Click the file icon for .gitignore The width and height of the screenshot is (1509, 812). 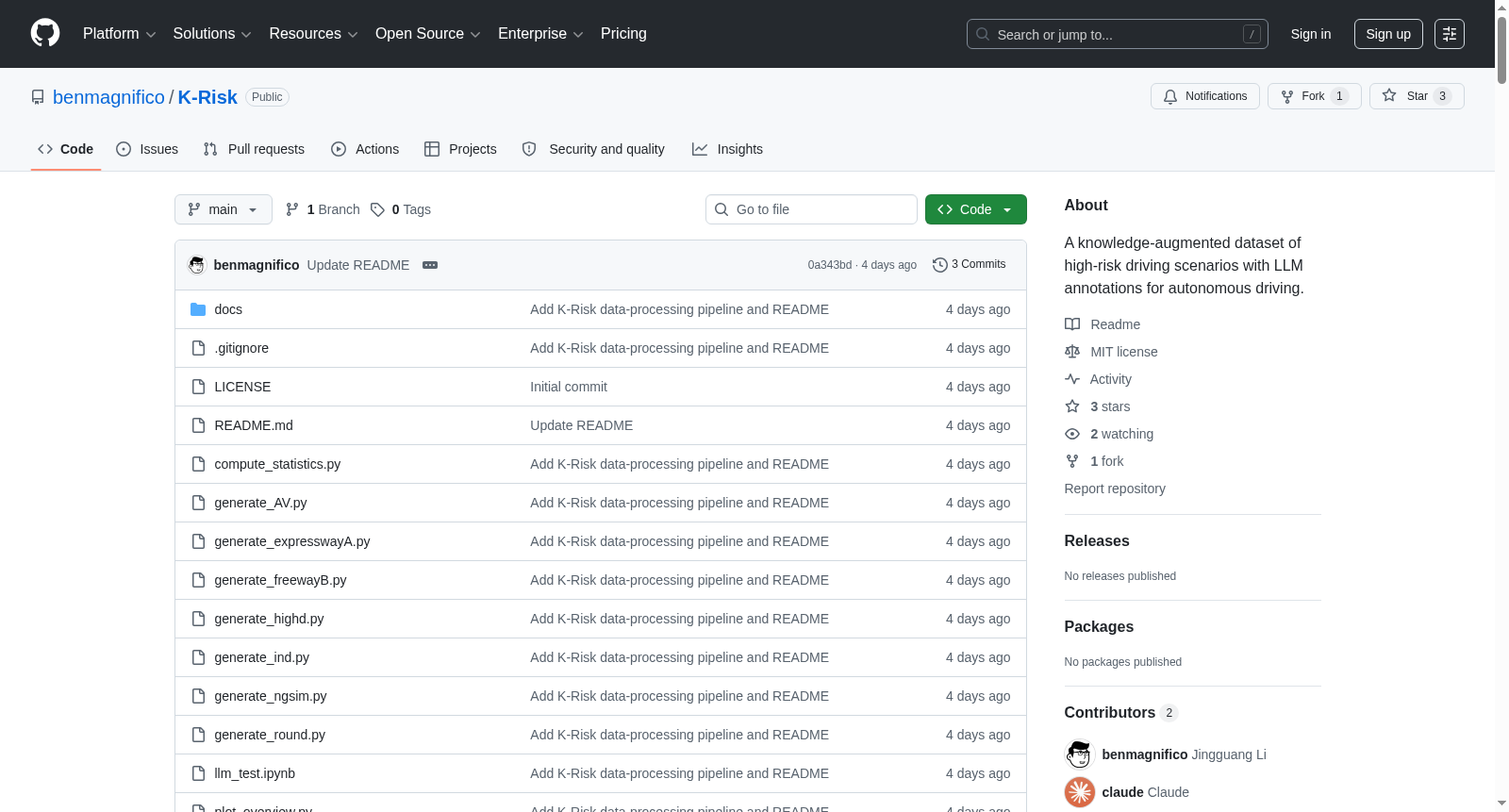[198, 348]
